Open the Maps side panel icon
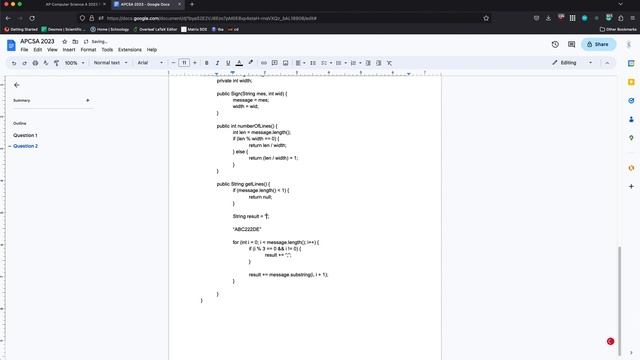Viewport: 640px width, 360px height. [x=631, y=138]
